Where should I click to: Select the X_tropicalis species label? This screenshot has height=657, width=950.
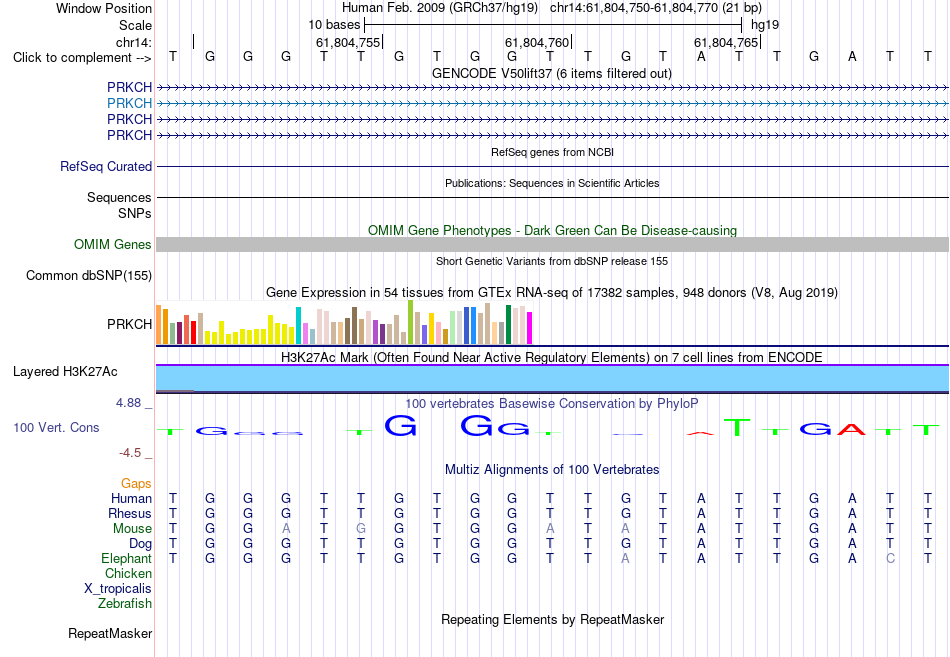tap(118, 589)
